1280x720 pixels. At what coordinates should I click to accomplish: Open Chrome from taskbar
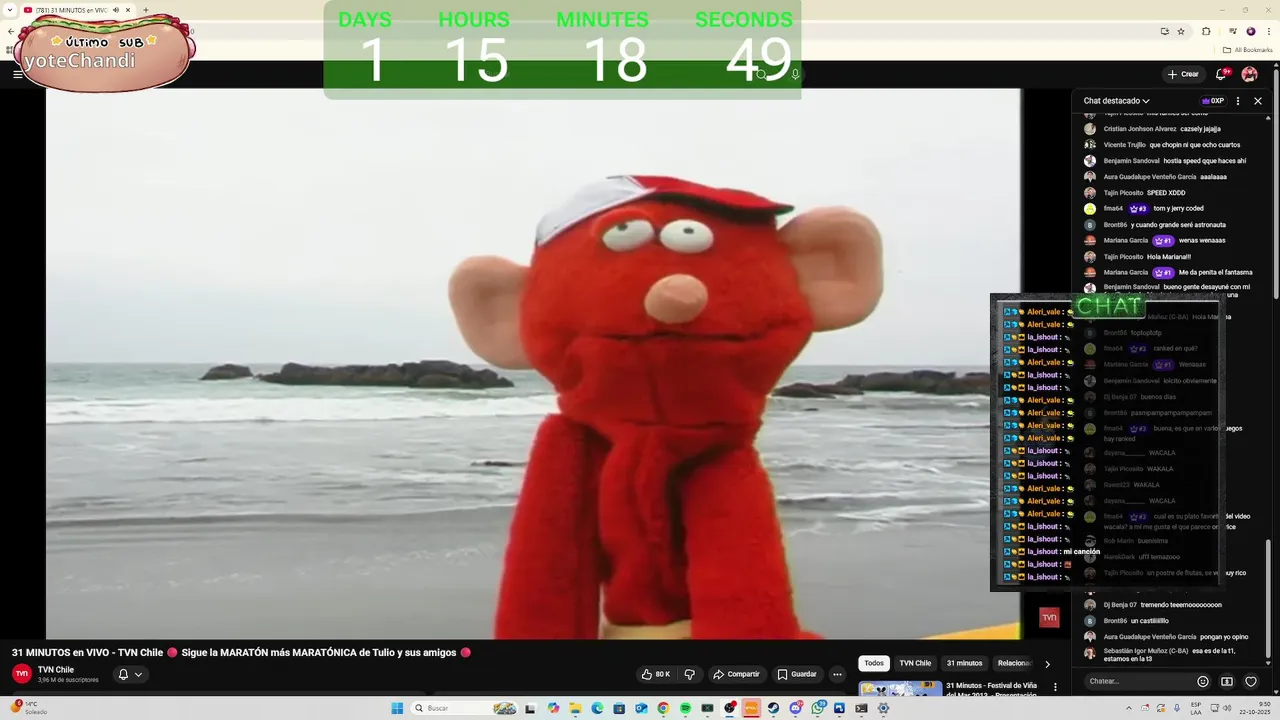pyautogui.click(x=663, y=708)
